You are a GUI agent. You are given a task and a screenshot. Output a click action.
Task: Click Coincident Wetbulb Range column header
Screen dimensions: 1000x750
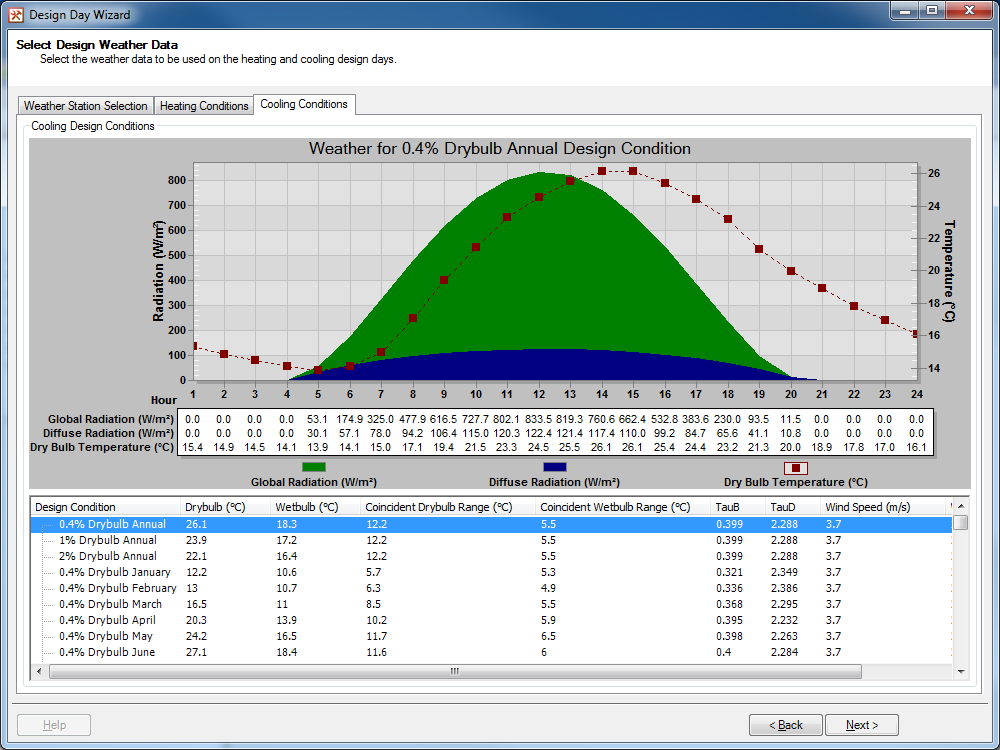pos(623,507)
